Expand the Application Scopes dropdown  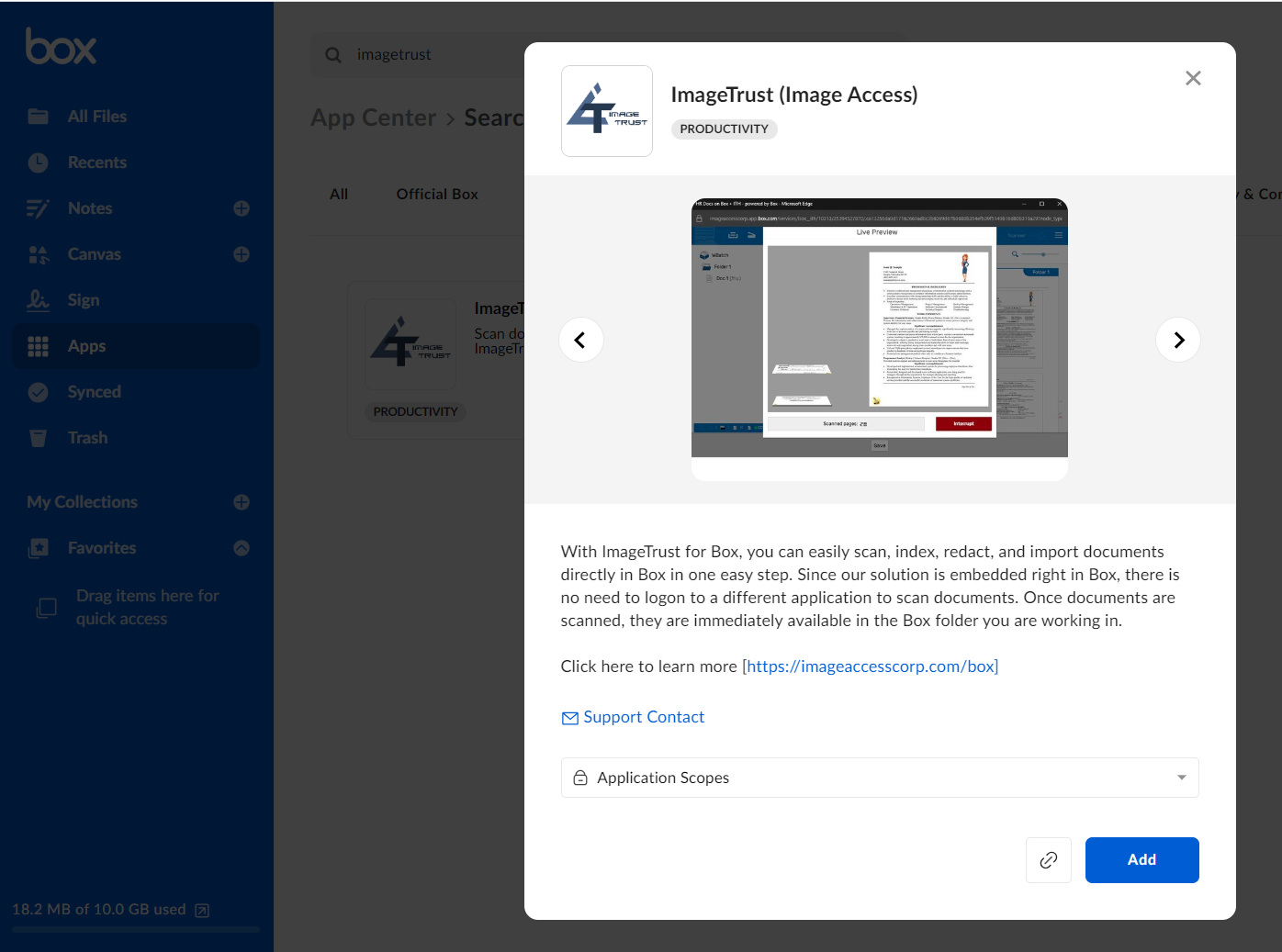tap(879, 778)
